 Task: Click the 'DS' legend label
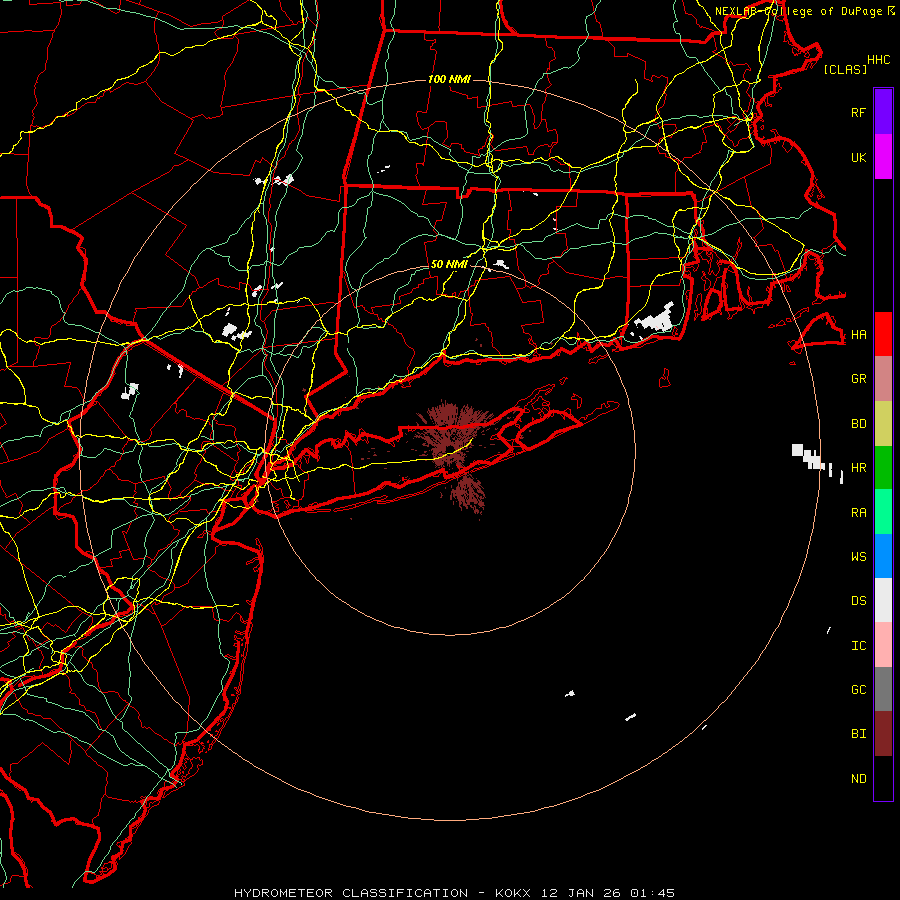tap(859, 601)
